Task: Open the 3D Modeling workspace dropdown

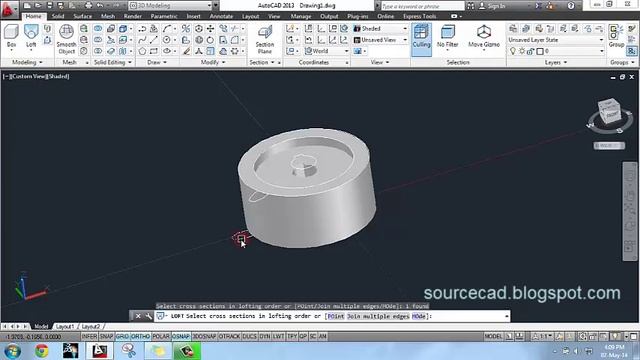Action: (171, 5)
